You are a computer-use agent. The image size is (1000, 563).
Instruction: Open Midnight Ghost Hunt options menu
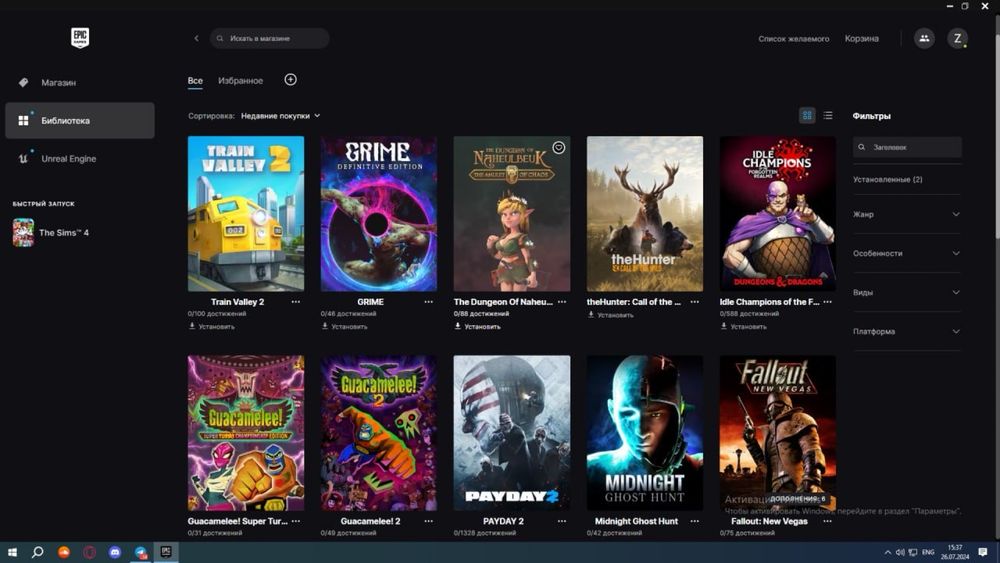tap(695, 522)
